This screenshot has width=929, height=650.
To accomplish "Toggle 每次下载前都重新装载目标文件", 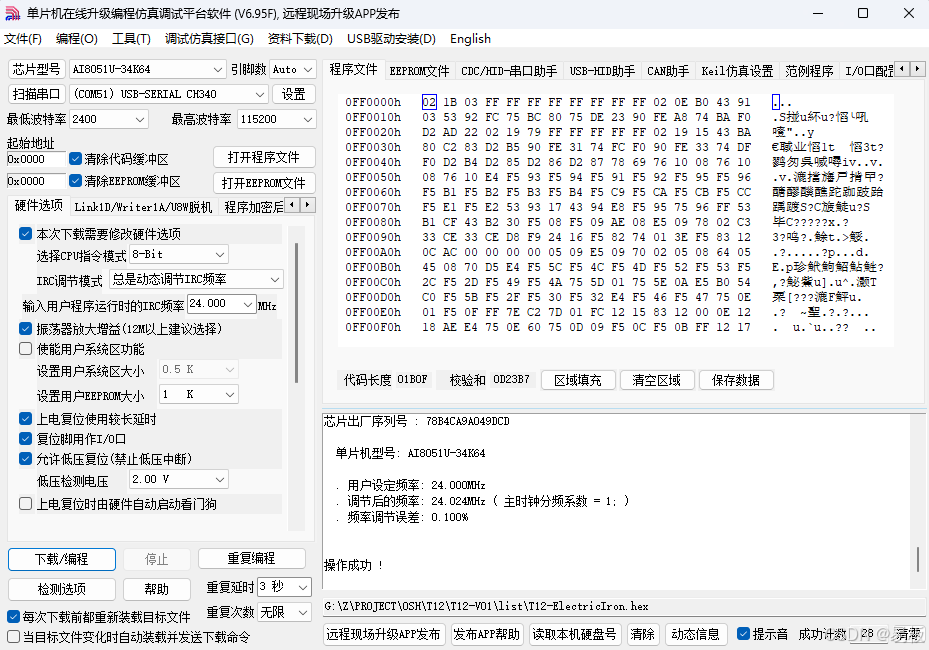I will pyautogui.click(x=14, y=617).
